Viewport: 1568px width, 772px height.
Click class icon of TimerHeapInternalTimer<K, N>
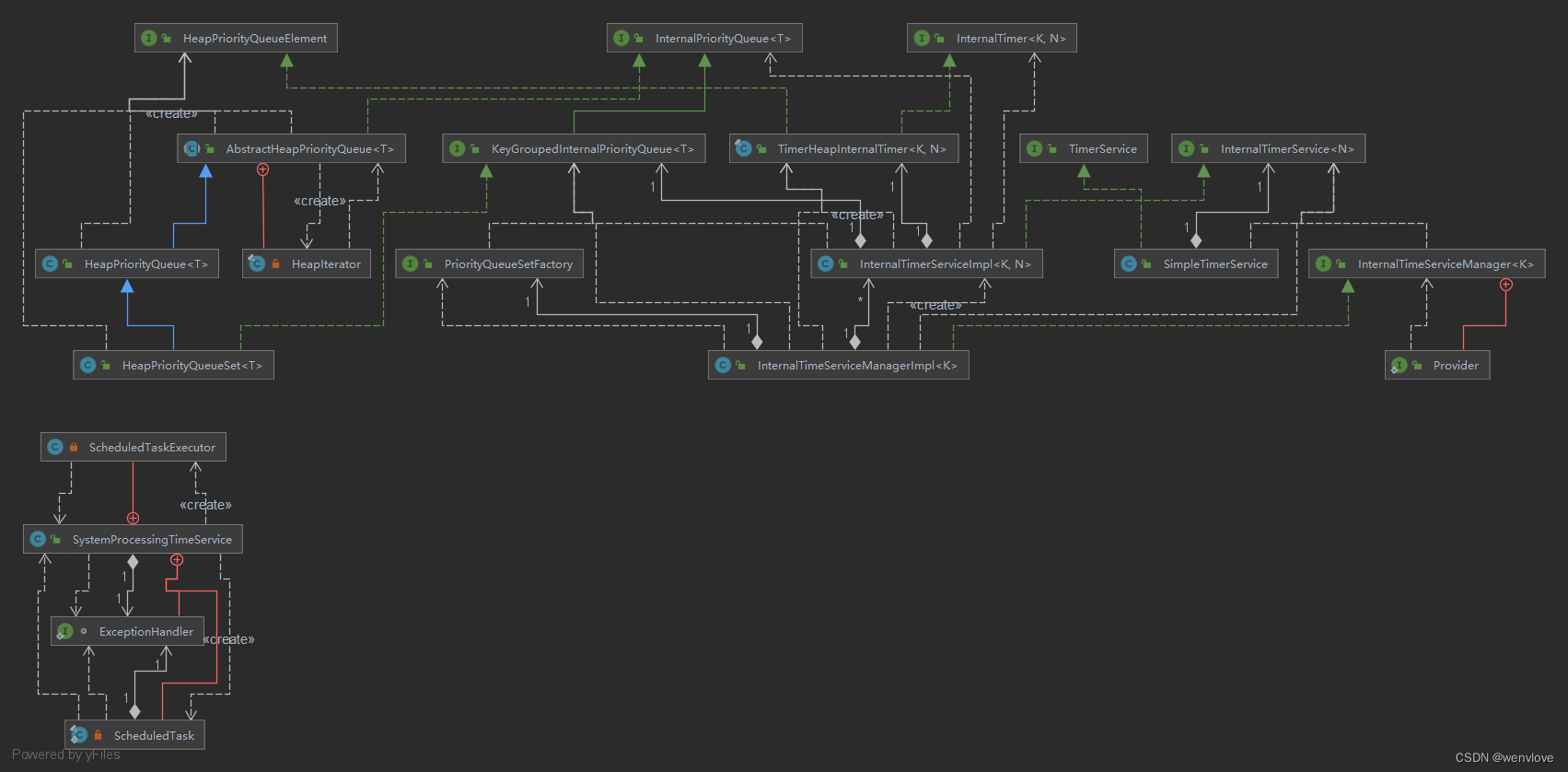pos(743,148)
